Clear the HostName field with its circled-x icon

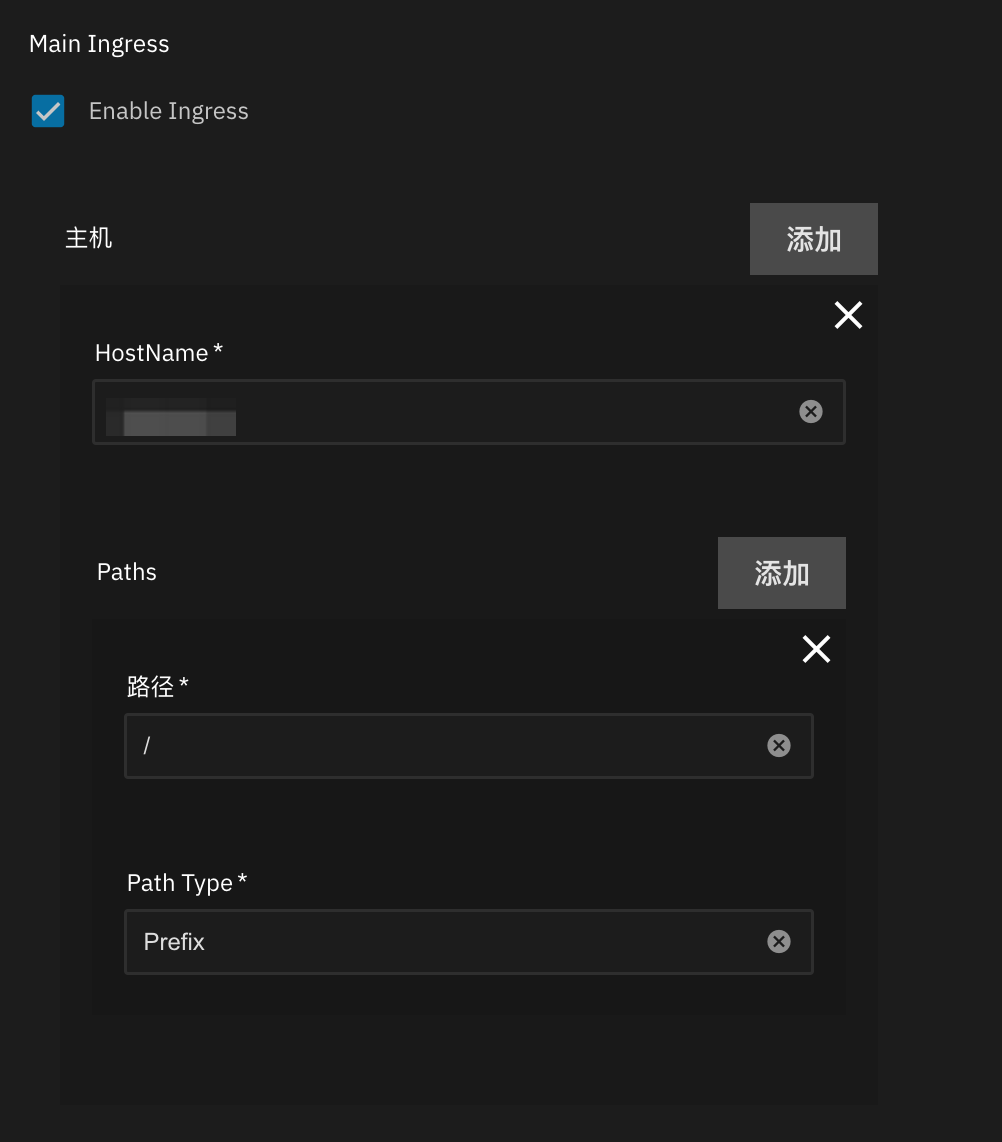[x=811, y=411]
